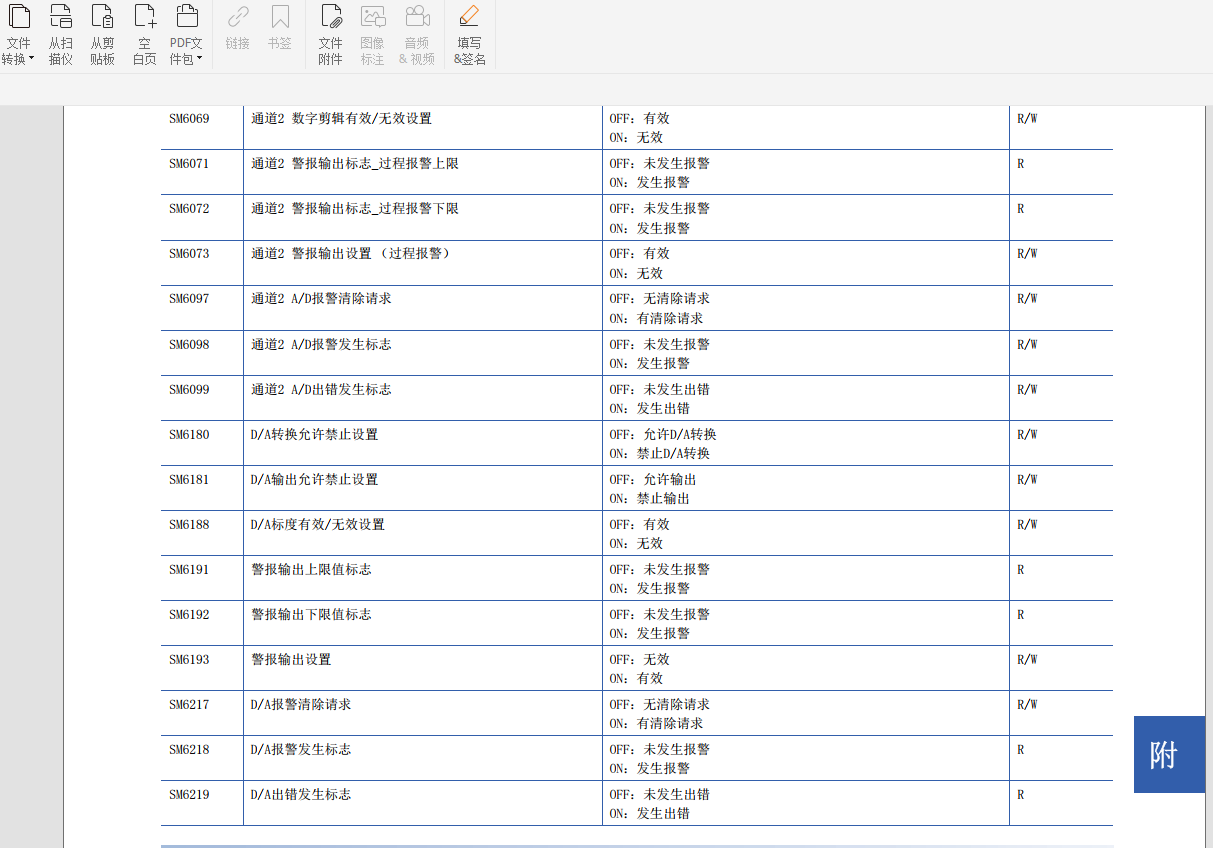Screen dimensions: 1213x848
Task: Click the SM6219 register number
Action: (189, 795)
